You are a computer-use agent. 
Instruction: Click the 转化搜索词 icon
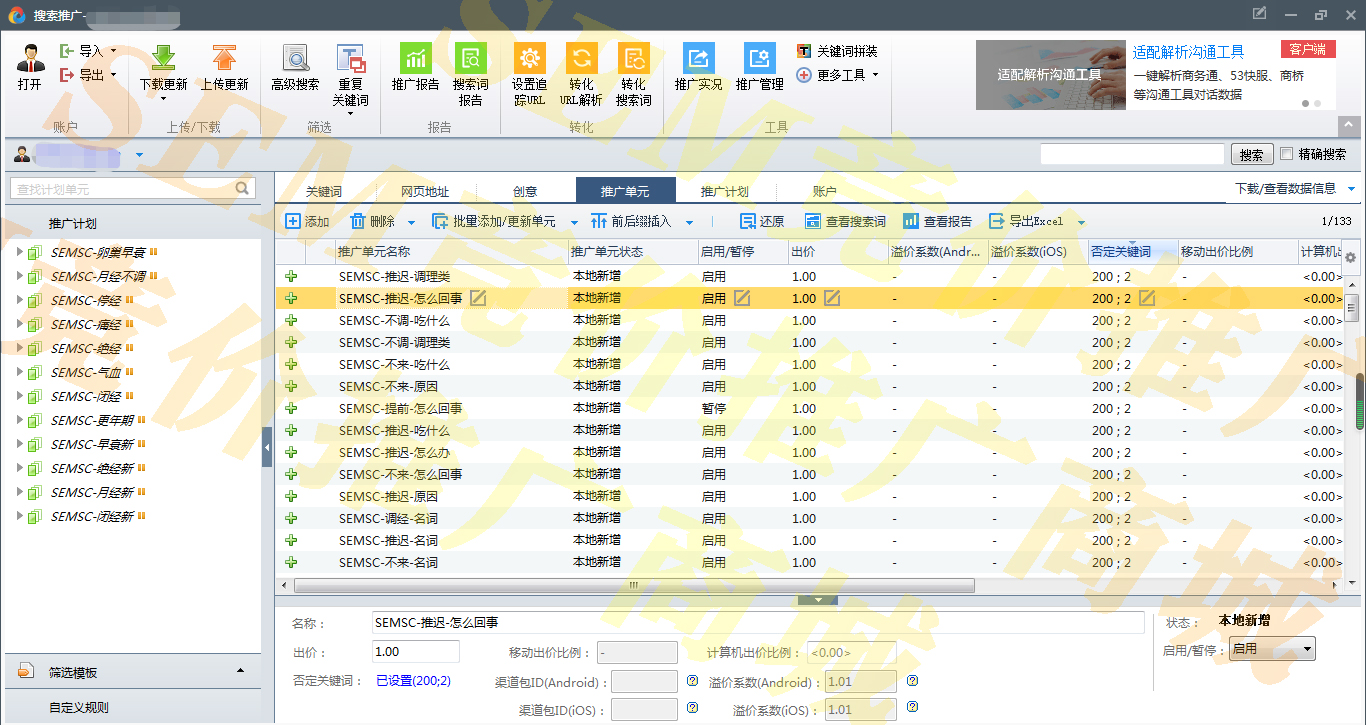[633, 58]
